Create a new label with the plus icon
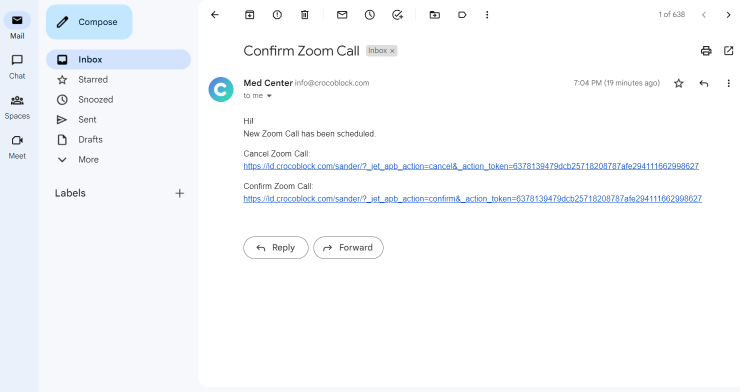 click(179, 193)
